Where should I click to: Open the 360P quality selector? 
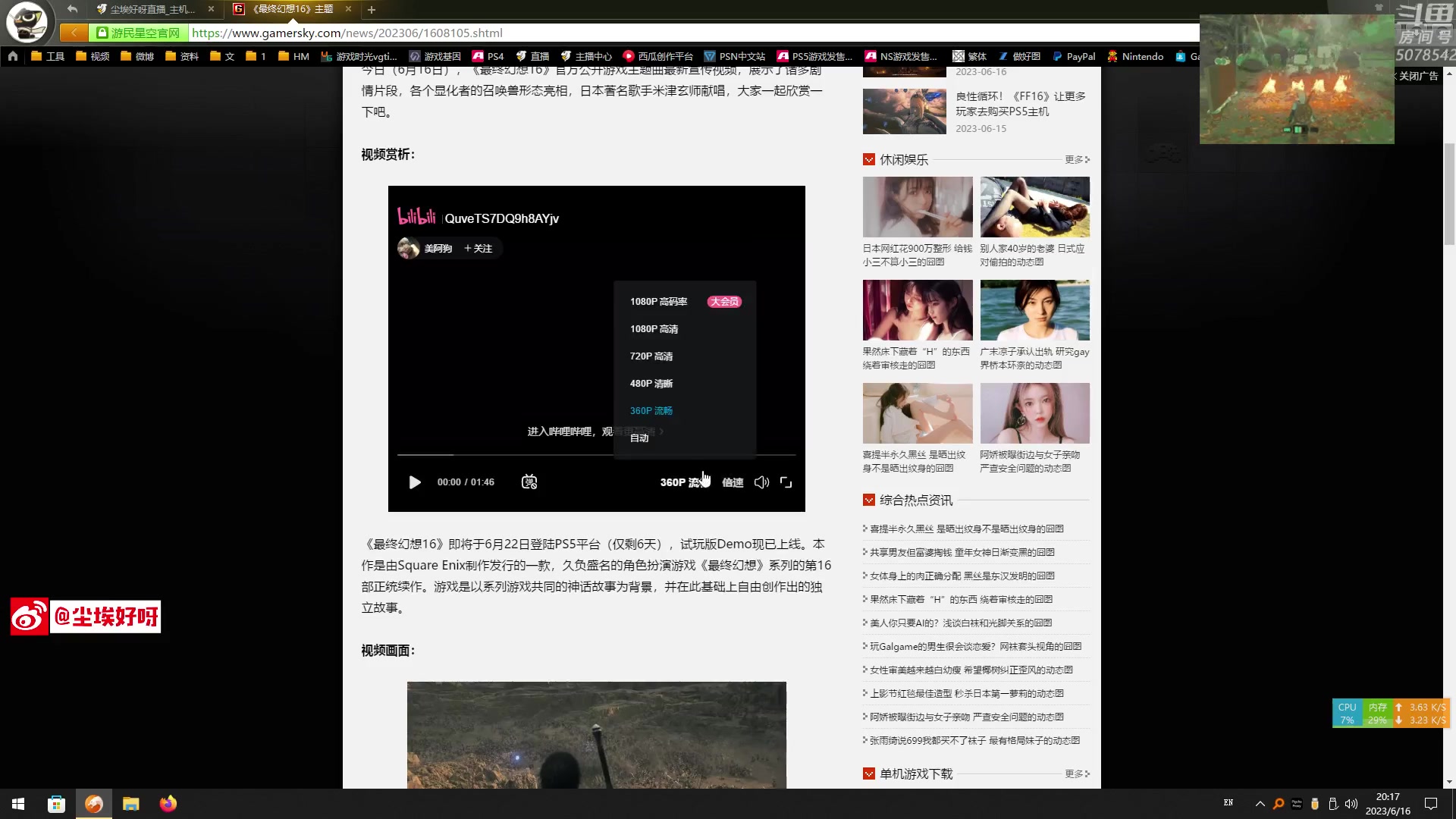click(x=683, y=482)
